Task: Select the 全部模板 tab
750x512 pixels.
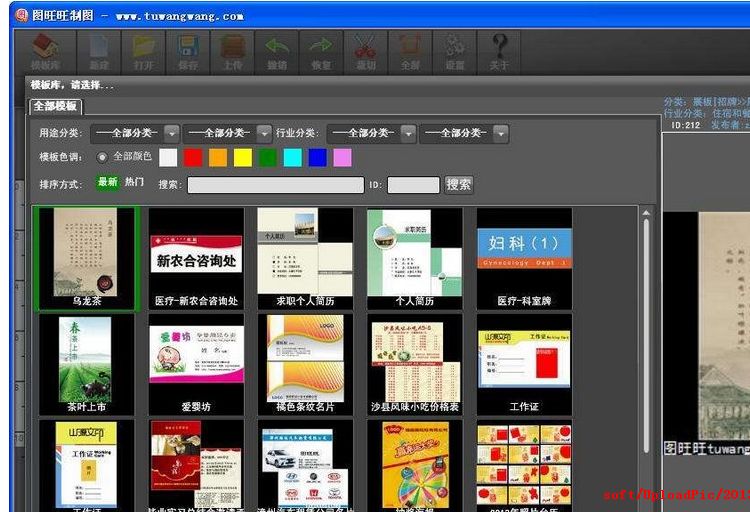Action: tap(55, 106)
